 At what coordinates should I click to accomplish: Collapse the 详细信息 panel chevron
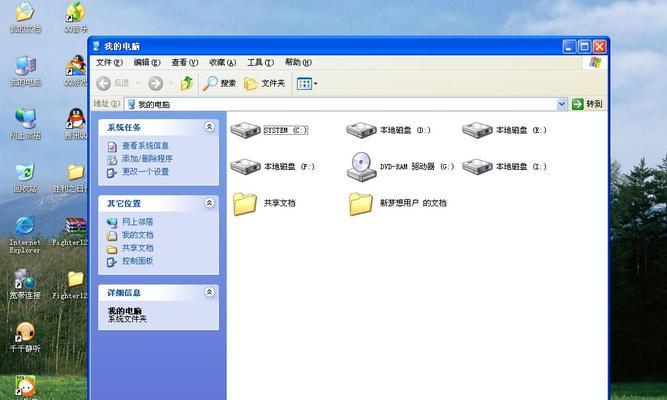pyautogui.click(x=209, y=292)
